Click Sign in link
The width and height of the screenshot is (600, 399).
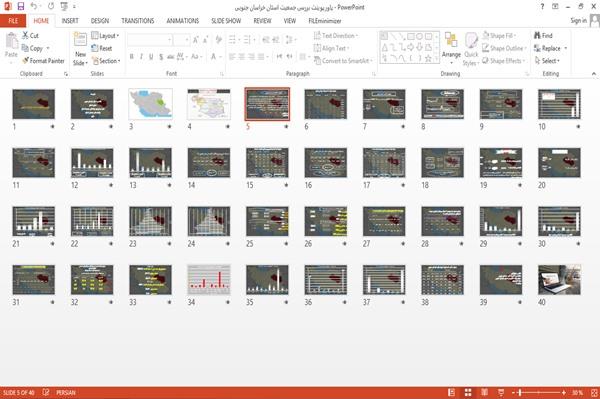click(x=578, y=21)
